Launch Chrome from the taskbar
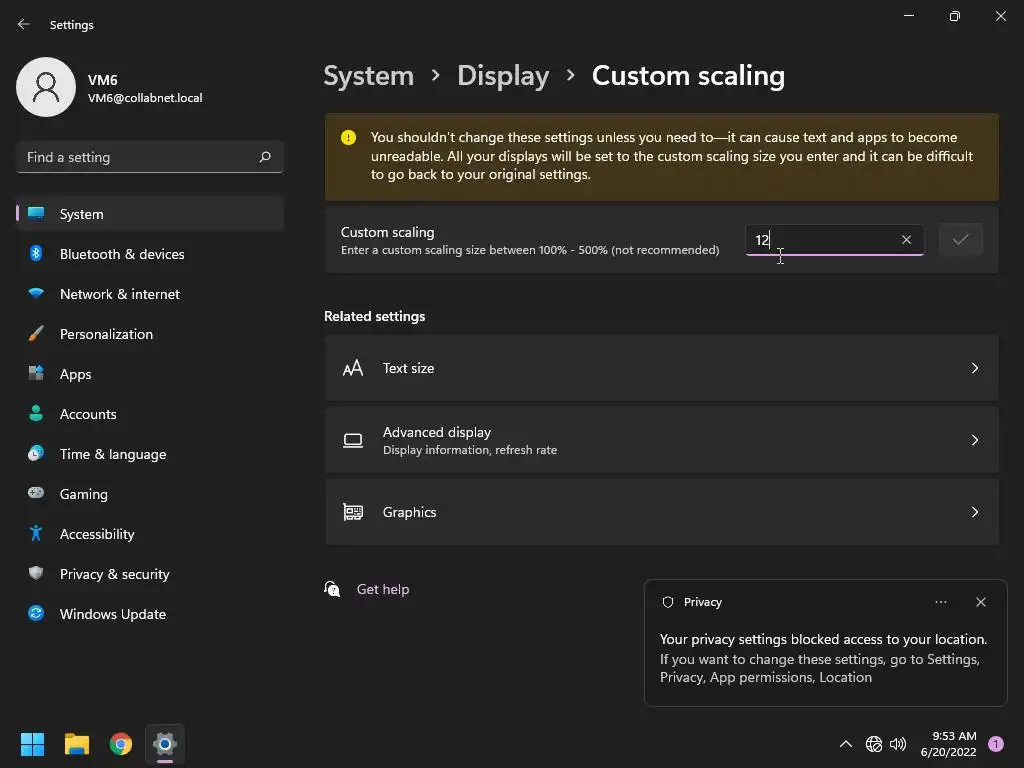Screen dimensions: 1024x768 tap(121, 744)
